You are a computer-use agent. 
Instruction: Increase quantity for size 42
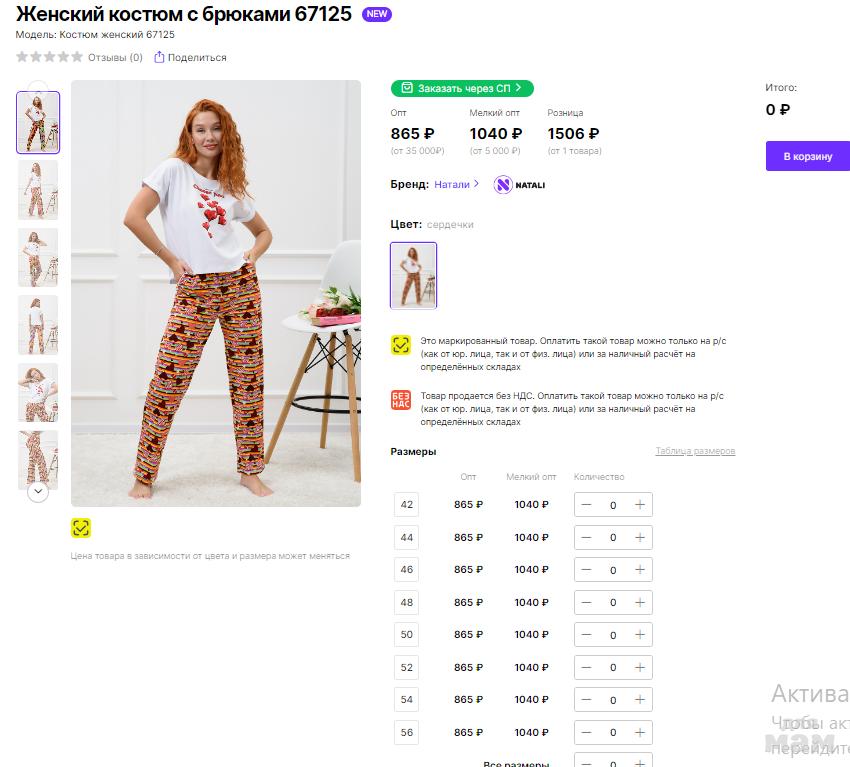640,505
